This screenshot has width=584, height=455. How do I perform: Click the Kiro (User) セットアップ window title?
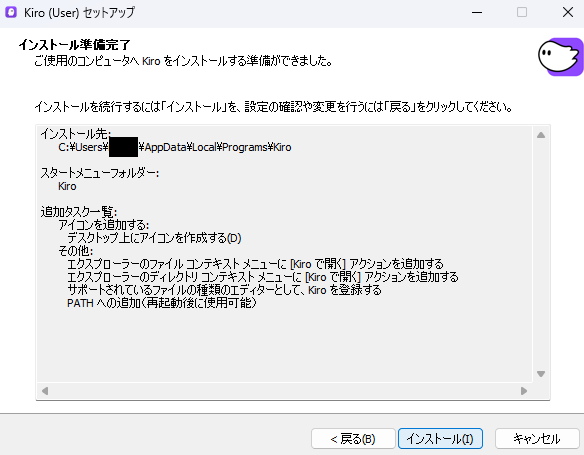(79, 13)
